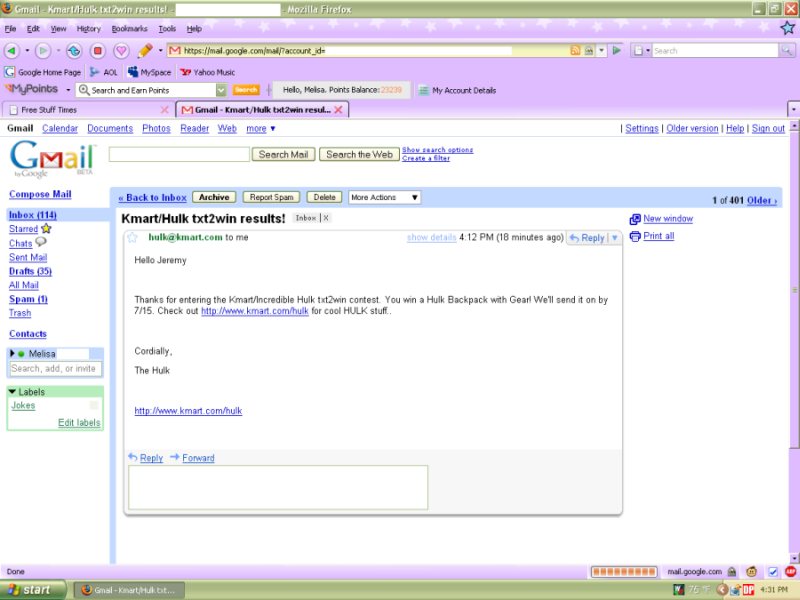Open the Bookmarks menu
The width and height of the screenshot is (800, 600).
coord(128,29)
